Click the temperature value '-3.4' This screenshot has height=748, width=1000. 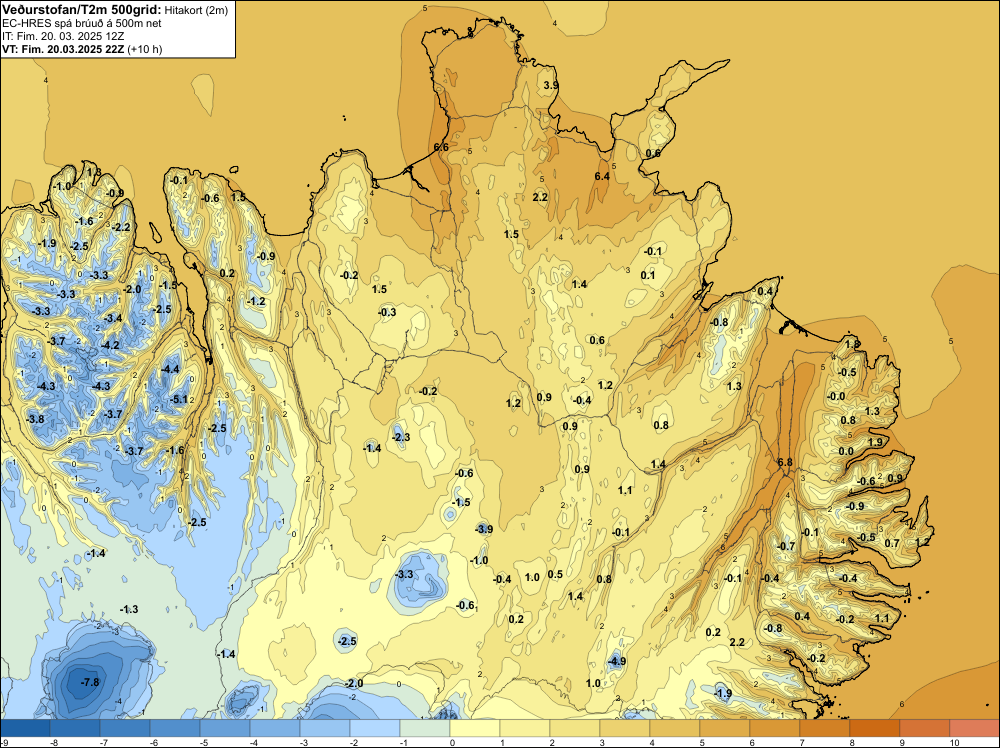coord(113,318)
